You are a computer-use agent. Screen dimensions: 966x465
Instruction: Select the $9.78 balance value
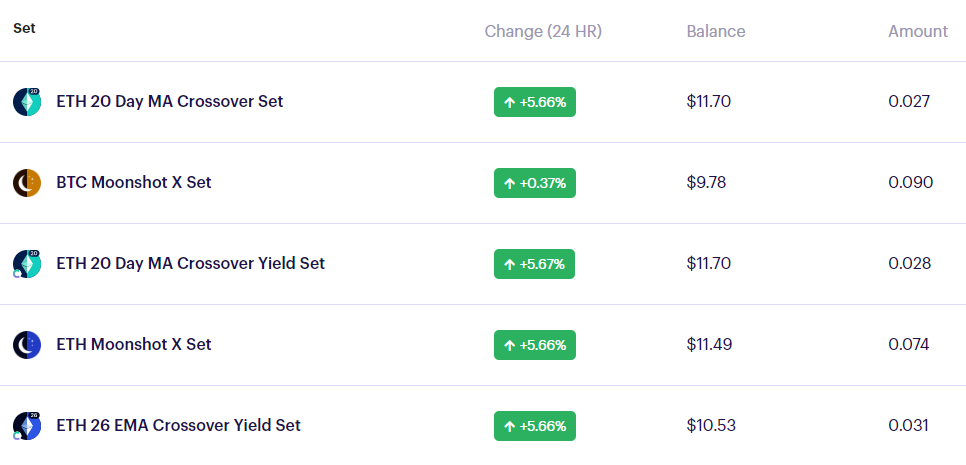coord(706,182)
